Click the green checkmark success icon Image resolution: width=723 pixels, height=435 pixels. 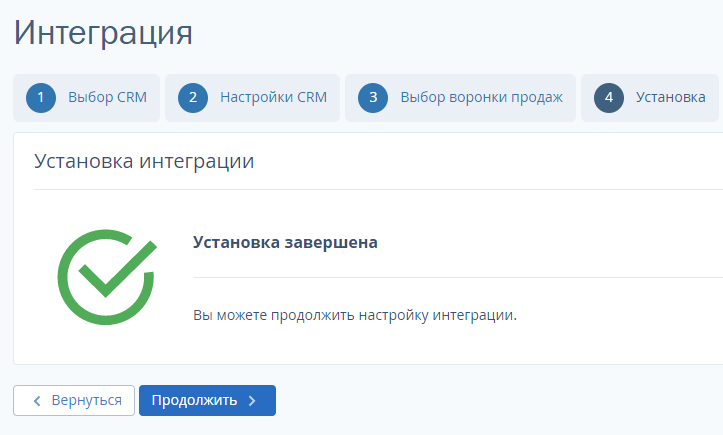coord(107,277)
